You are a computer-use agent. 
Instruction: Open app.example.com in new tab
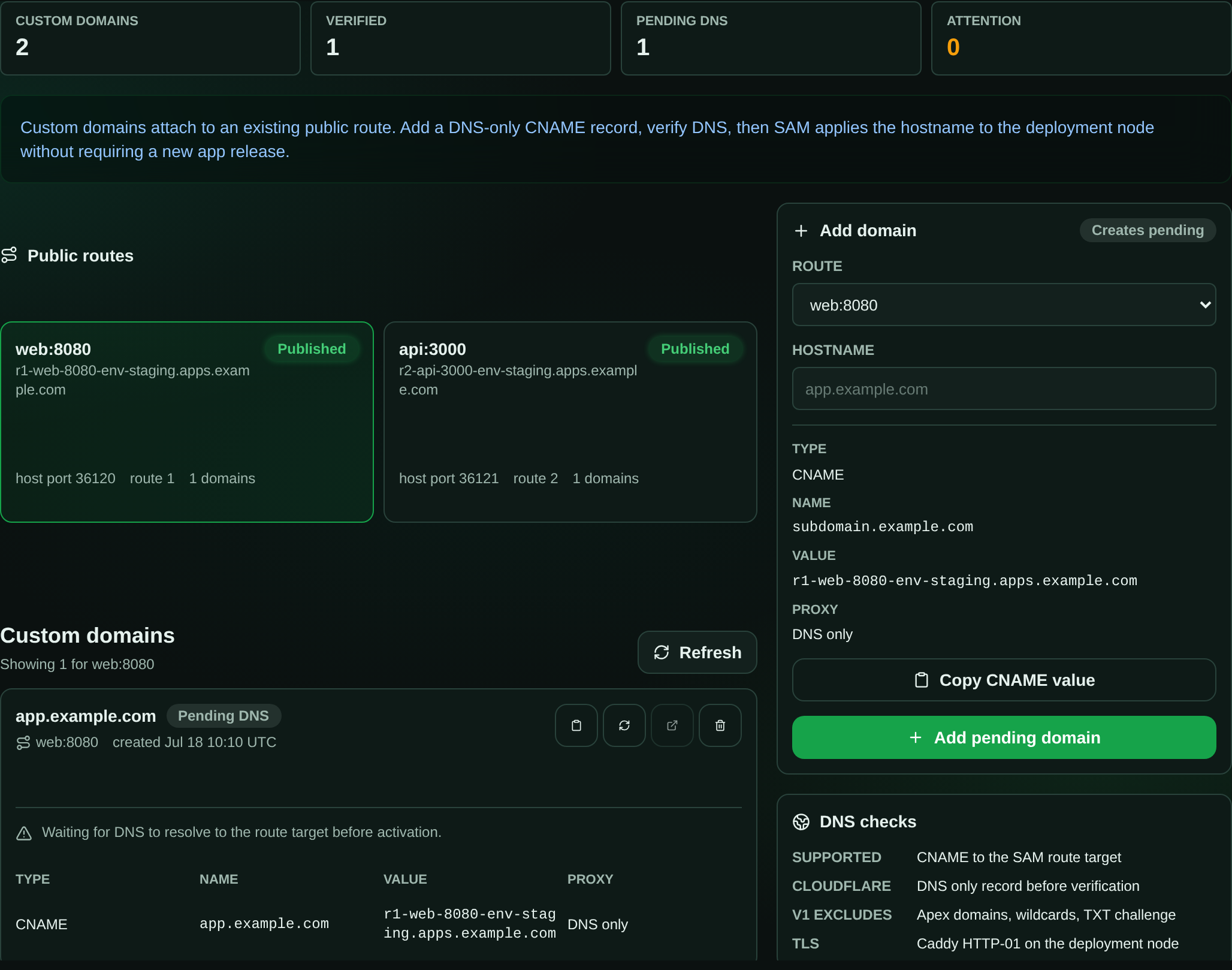[x=672, y=725]
